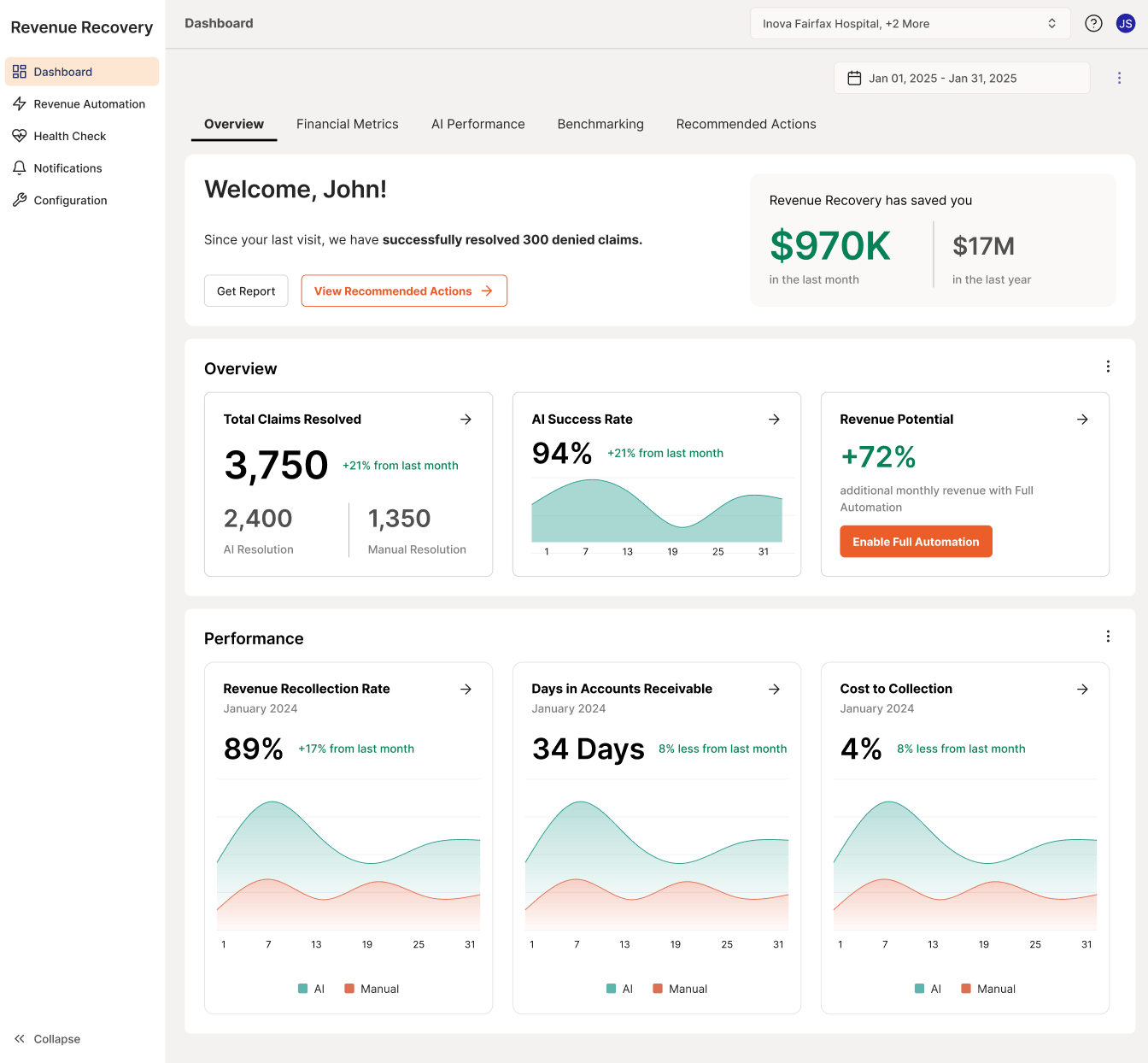Click the Revenue Recollection Rate area chart
Viewport: 1148px width, 1063px height.
pos(348,863)
